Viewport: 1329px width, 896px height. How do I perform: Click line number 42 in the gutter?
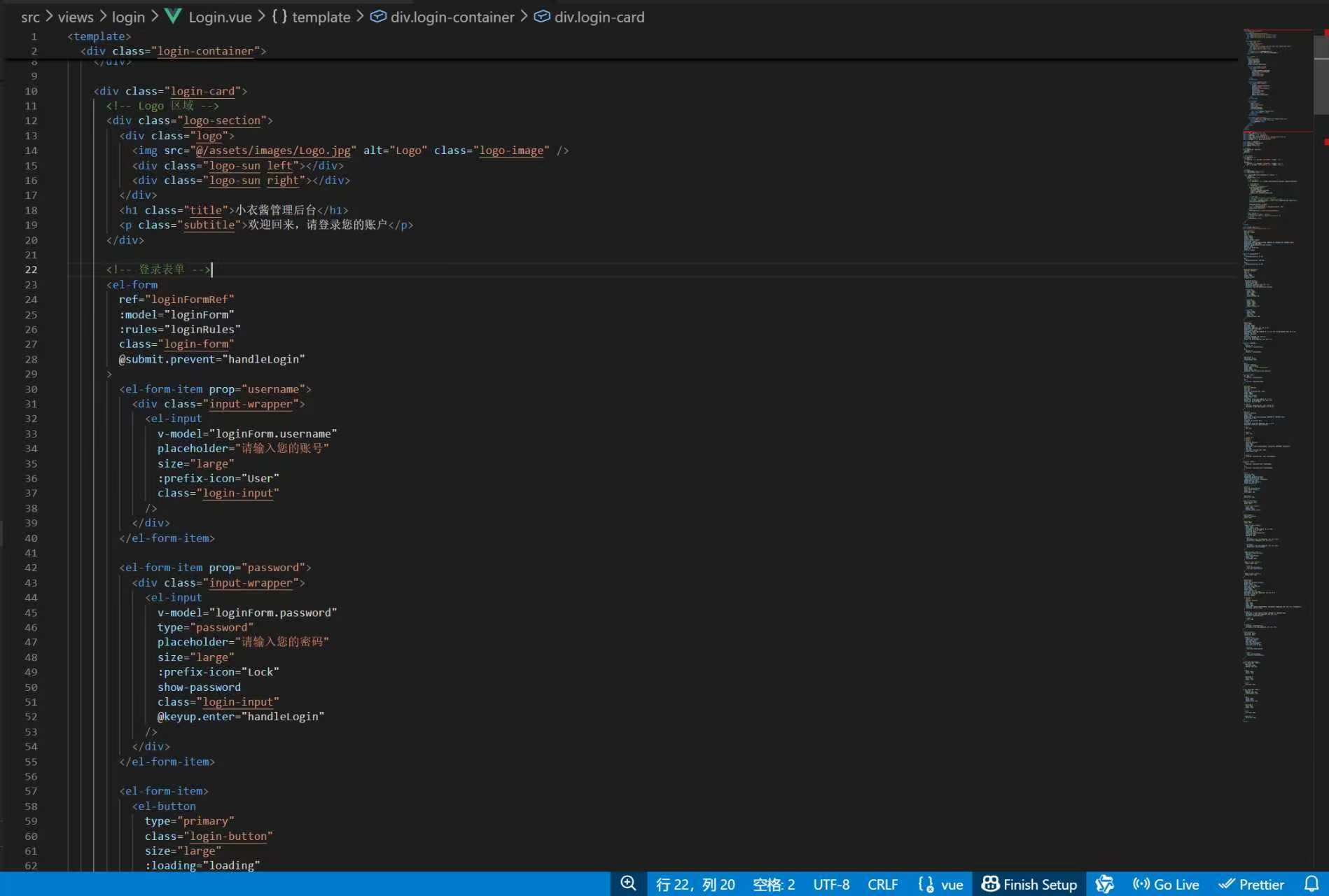click(31, 568)
